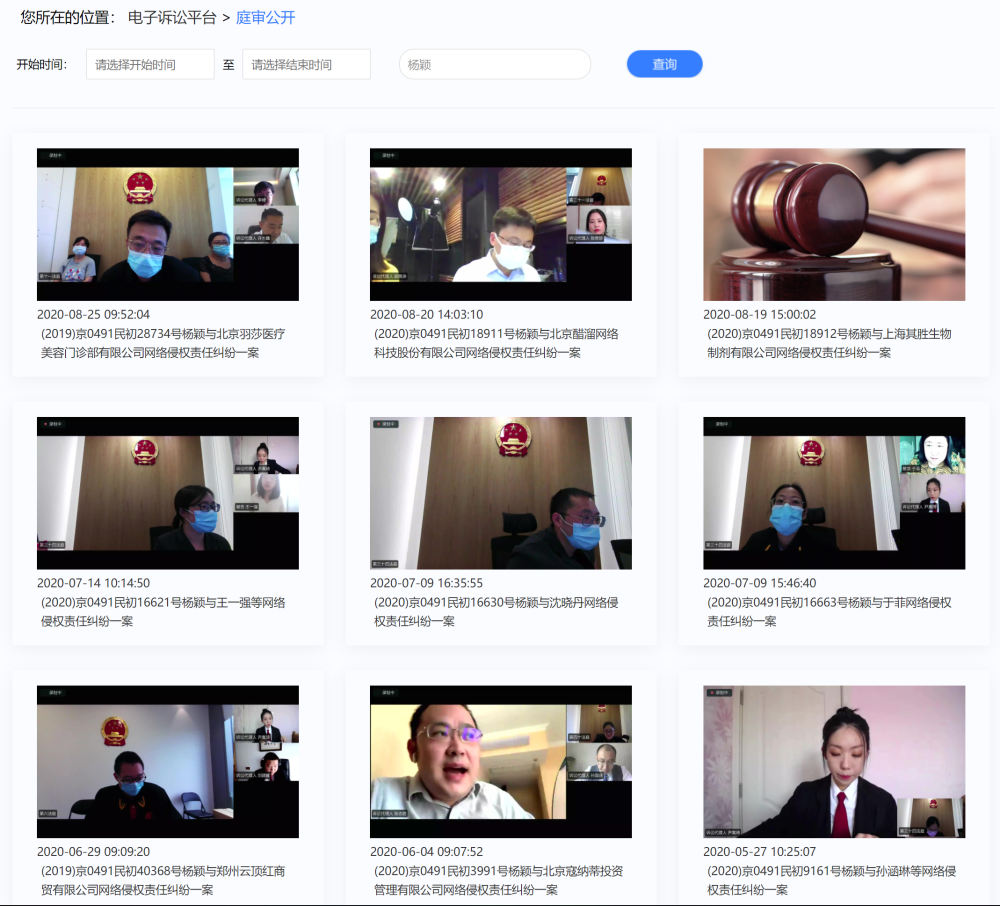
Task: Open video thumbnail dated 2020-05-27 10:25:07
Action: tap(834, 761)
